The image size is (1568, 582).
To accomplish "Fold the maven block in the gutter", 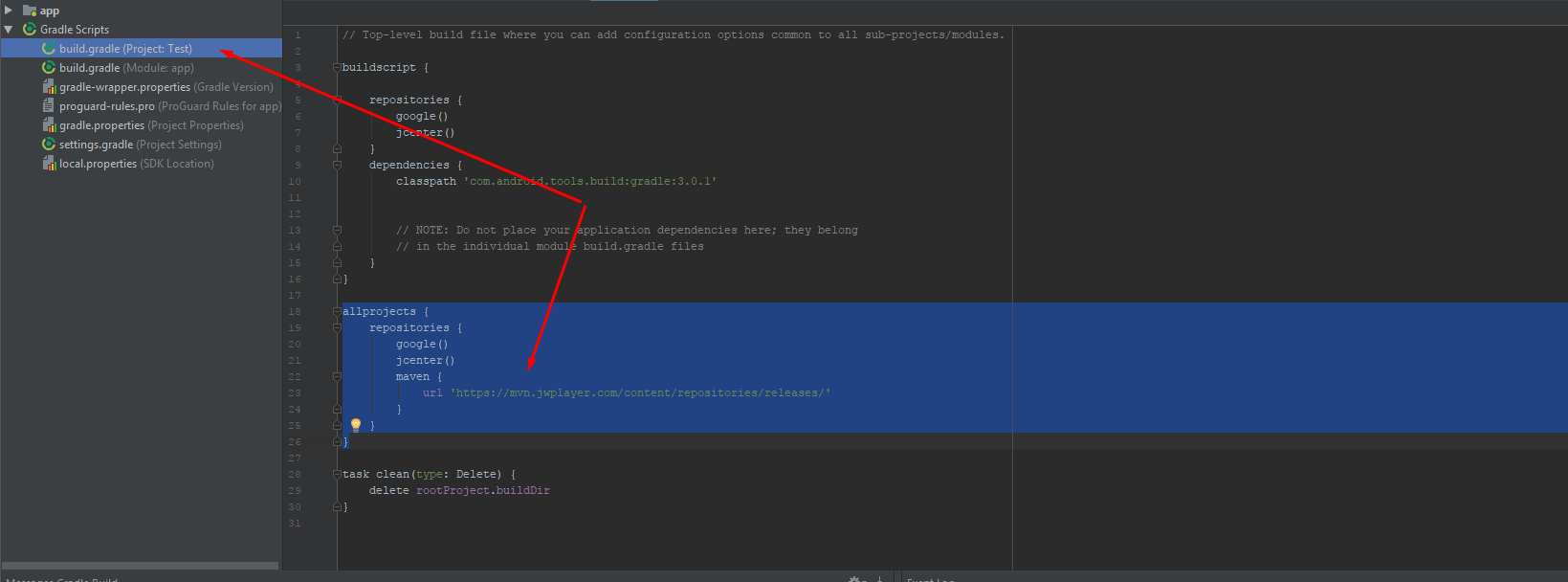I will [x=337, y=376].
